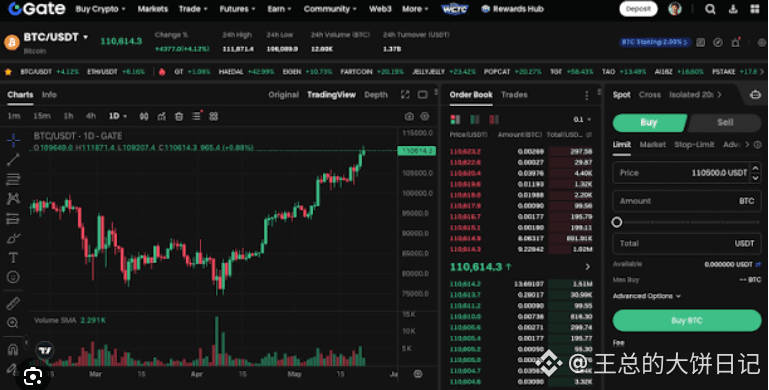Click the star favorites icon in ticker
Viewport: 769px width, 390px height.
click(8, 72)
